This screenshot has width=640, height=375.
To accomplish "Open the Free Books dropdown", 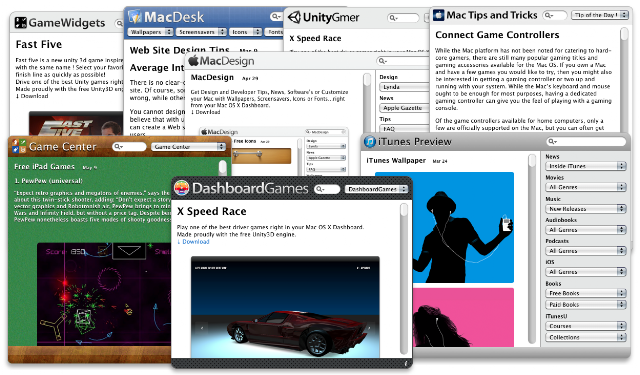I will coord(585,293).
